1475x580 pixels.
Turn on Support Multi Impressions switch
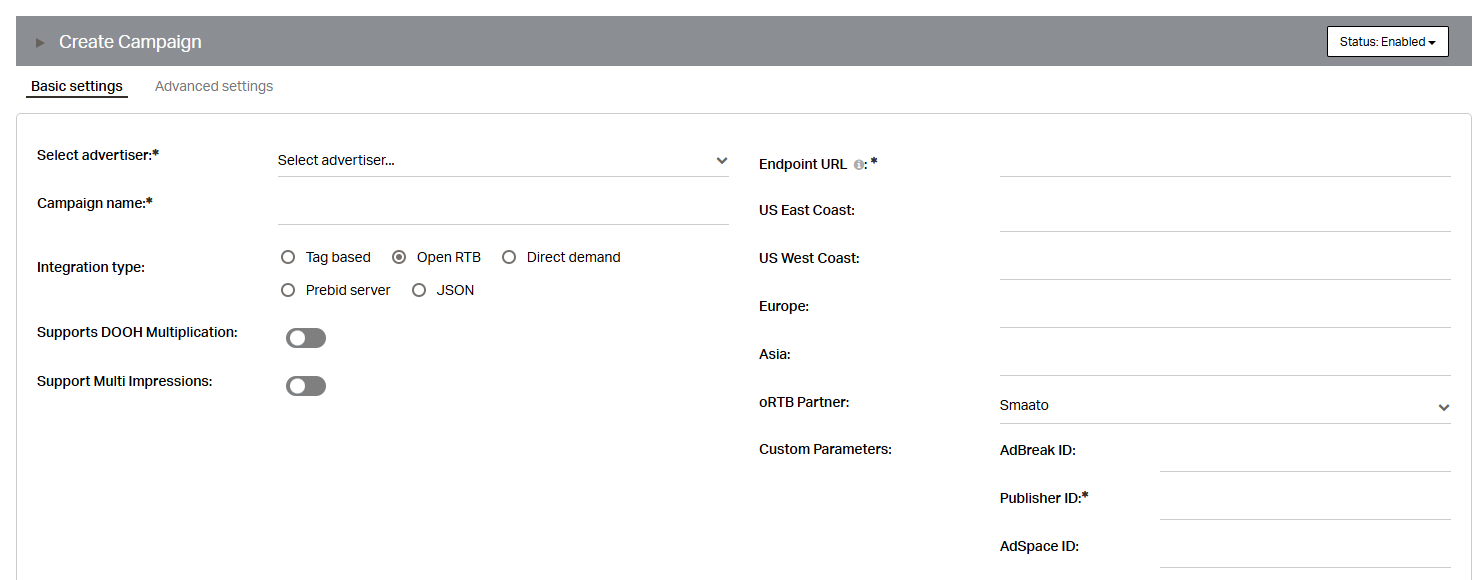pyautogui.click(x=306, y=386)
